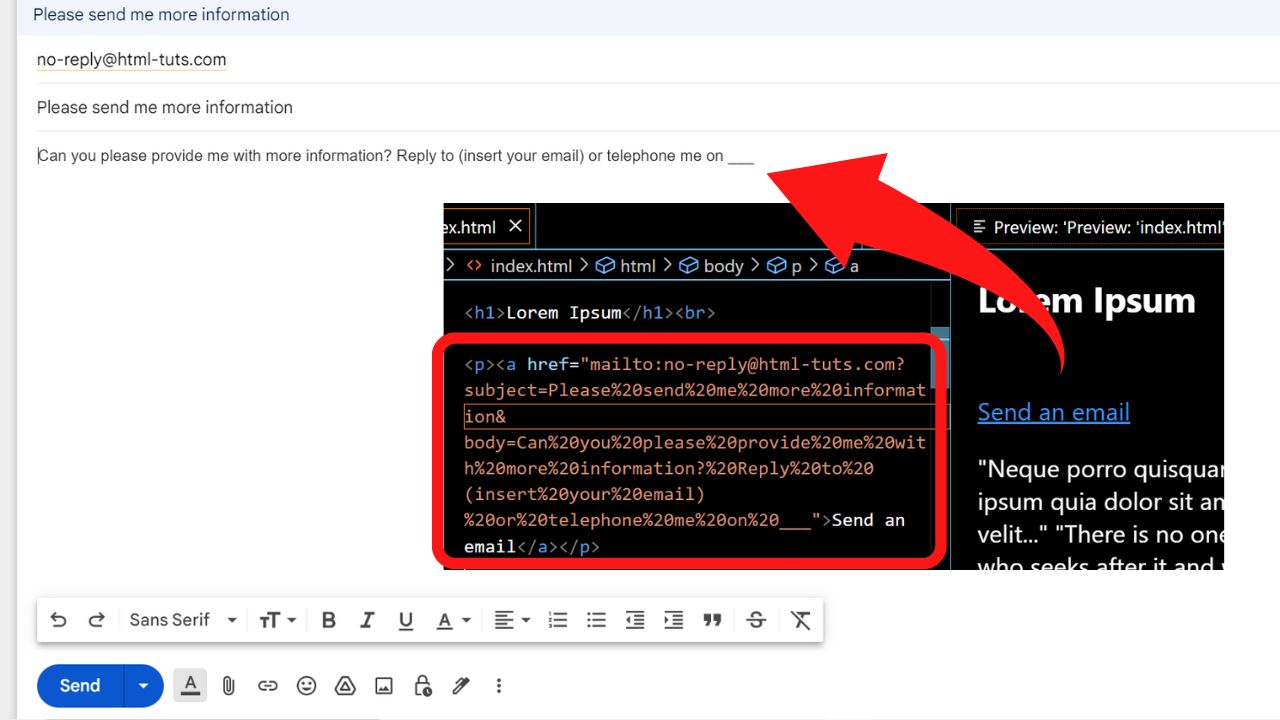Remove formatting from selected text
Image resolution: width=1280 pixels, height=720 pixels.
(x=800, y=620)
